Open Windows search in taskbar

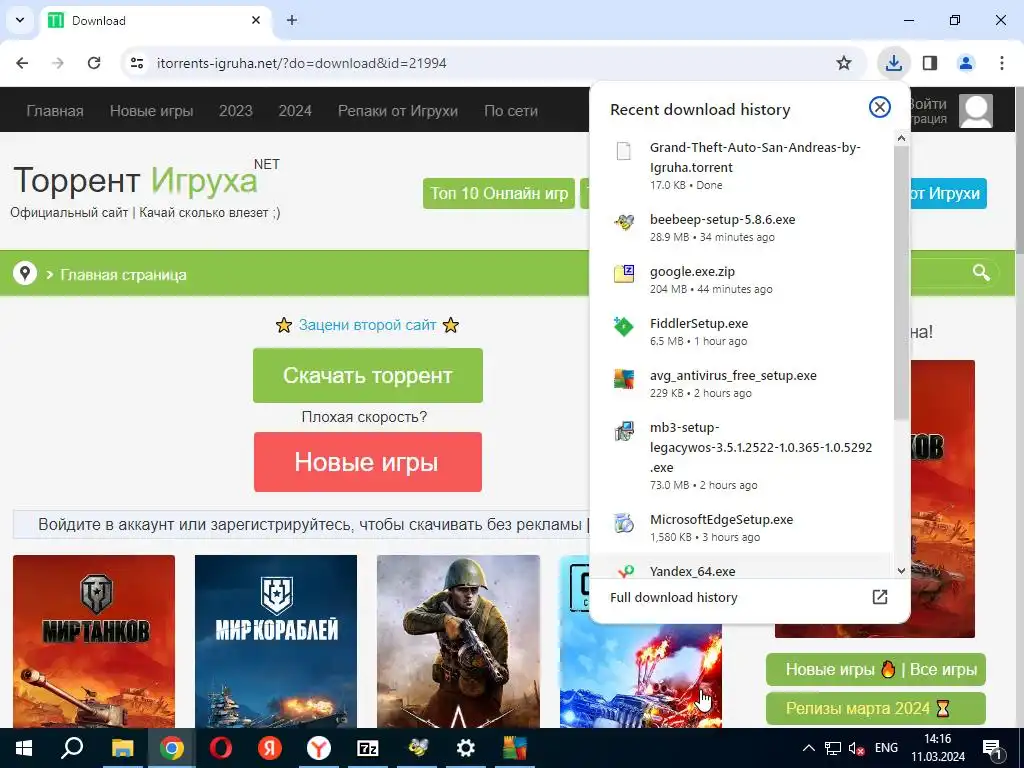(x=72, y=748)
